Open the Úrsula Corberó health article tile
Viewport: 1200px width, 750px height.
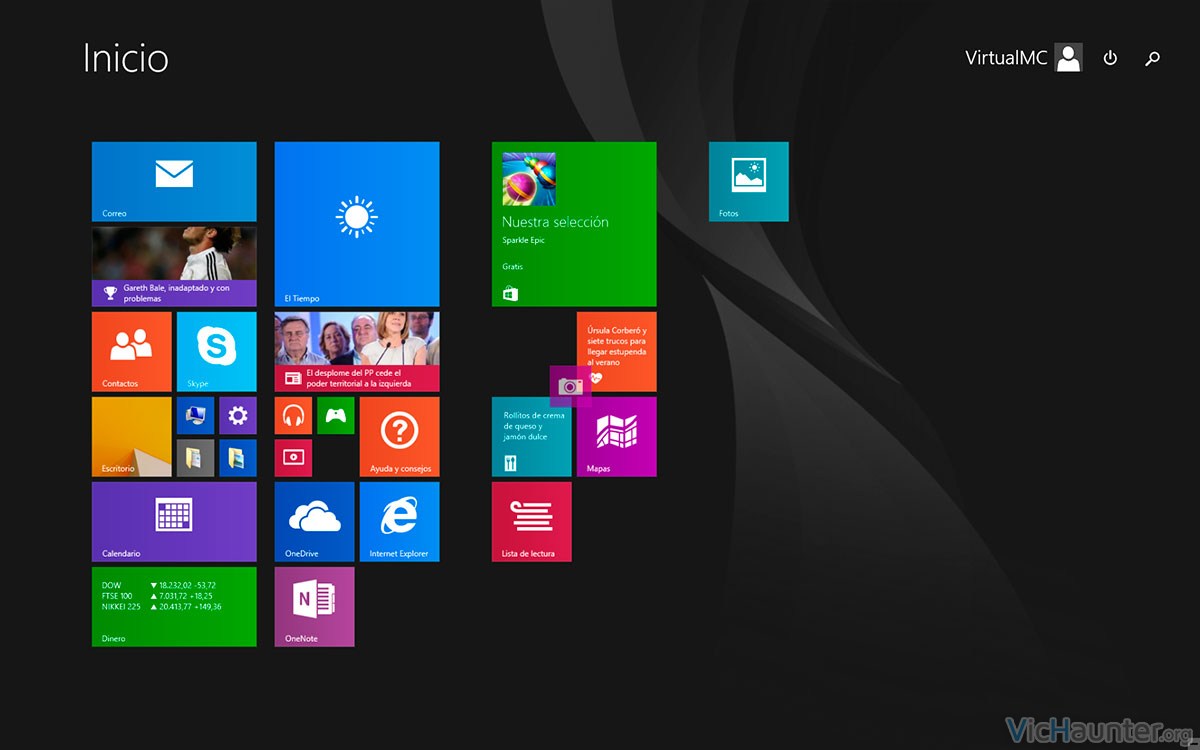617,352
